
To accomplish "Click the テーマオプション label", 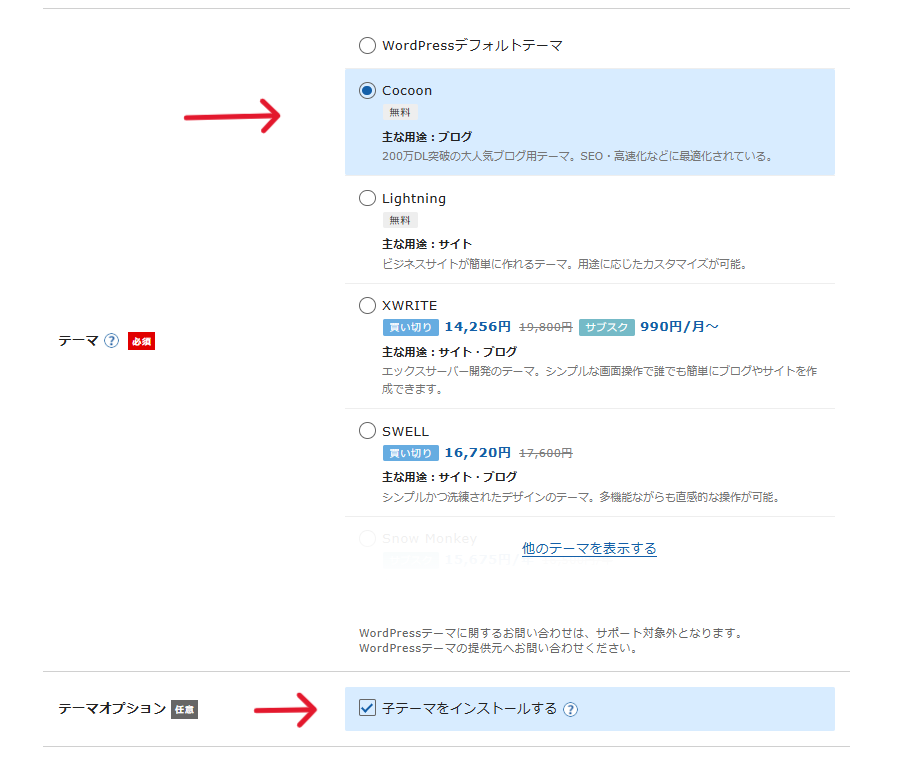I will coord(112,708).
